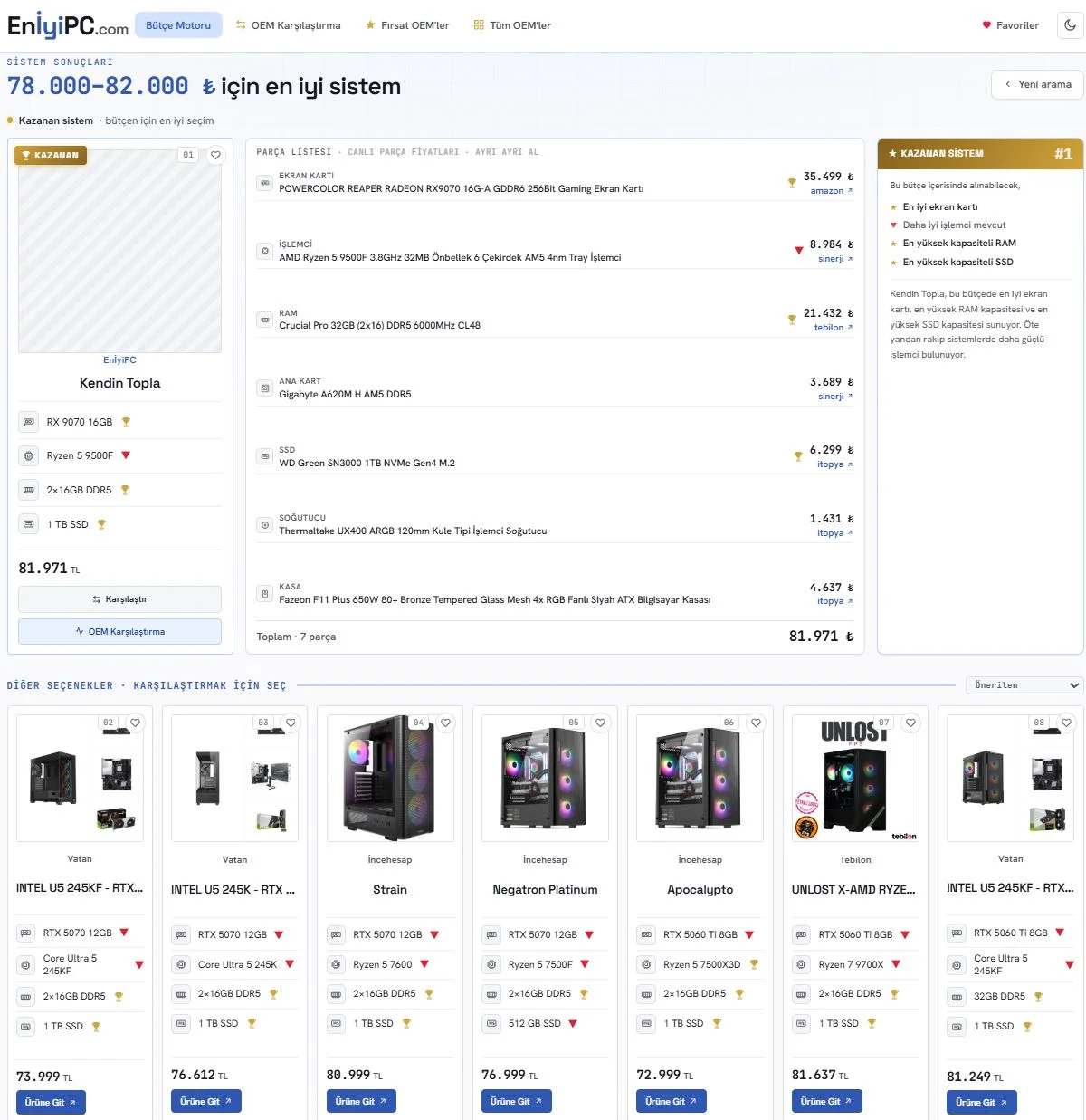Open Önerilen sort dropdown

pos(1024,685)
